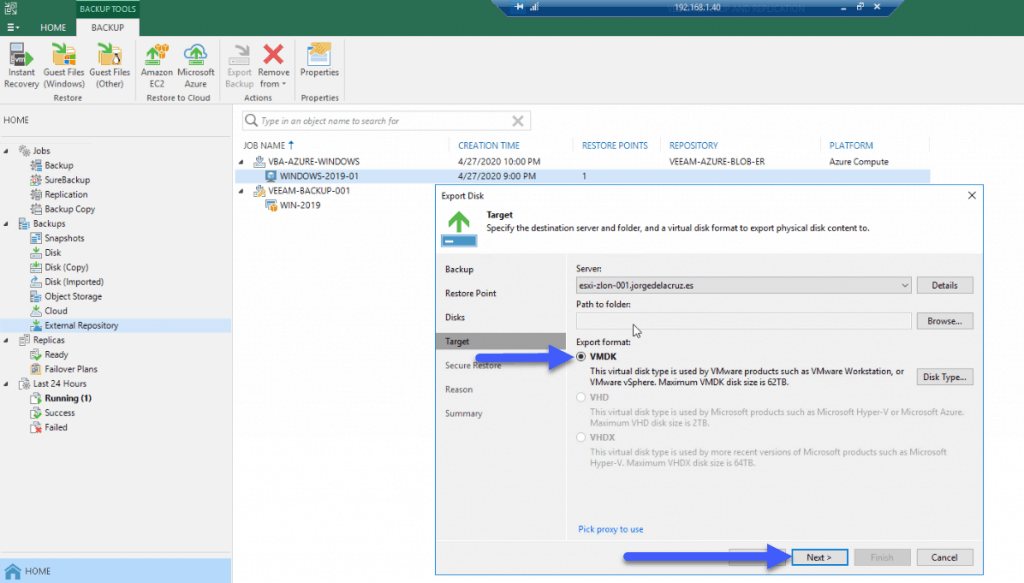Click the Path to folder field
Image resolution: width=1024 pixels, height=583 pixels.
(743, 321)
